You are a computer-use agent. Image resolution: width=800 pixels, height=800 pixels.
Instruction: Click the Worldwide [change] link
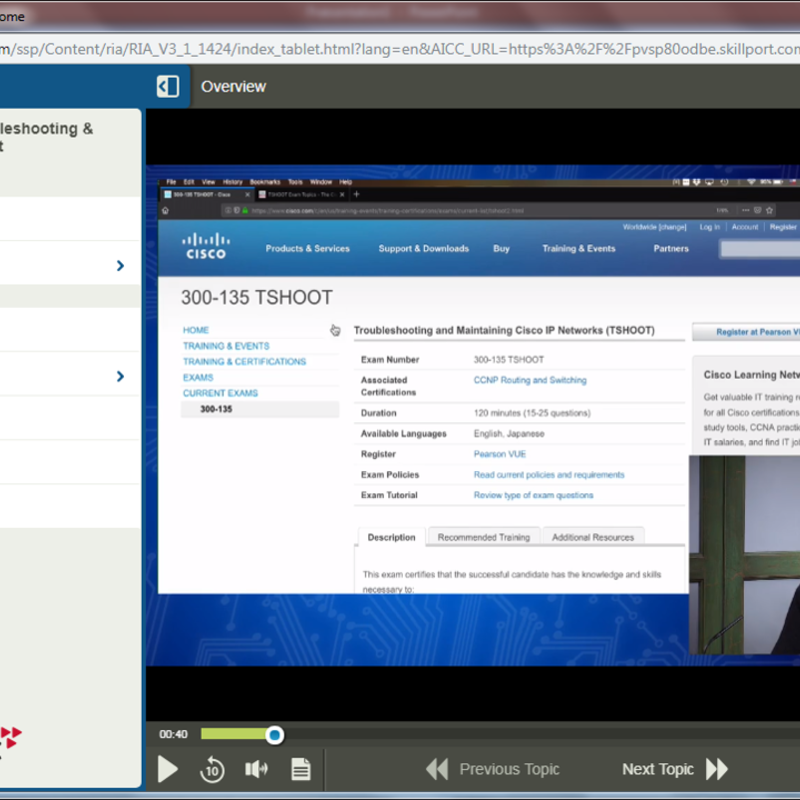point(655,227)
